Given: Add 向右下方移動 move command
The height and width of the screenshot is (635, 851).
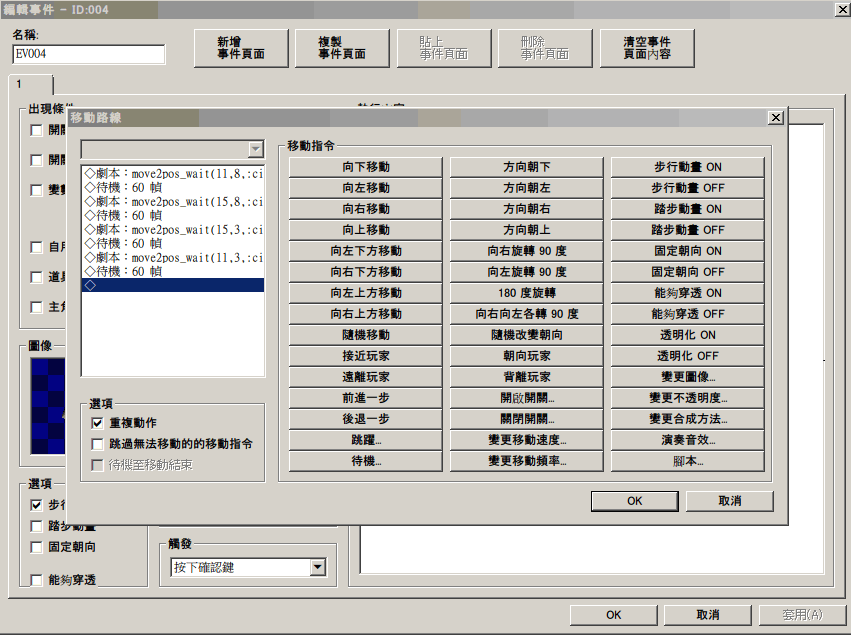Looking at the screenshot, I should tap(366, 272).
